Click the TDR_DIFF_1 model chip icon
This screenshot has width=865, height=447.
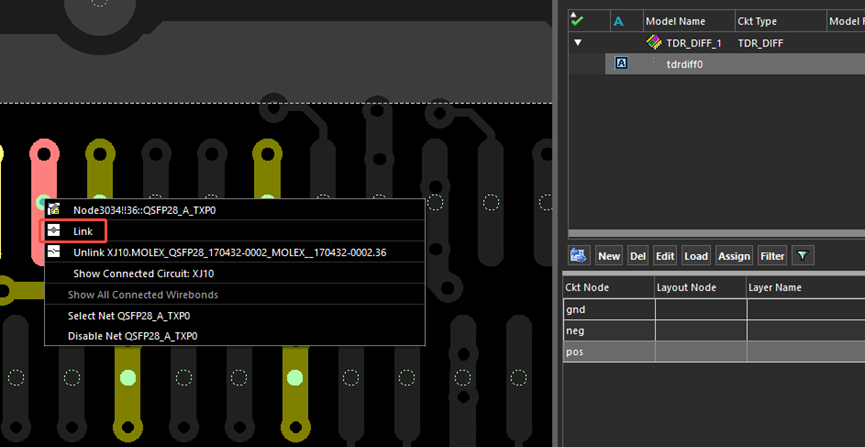654,42
